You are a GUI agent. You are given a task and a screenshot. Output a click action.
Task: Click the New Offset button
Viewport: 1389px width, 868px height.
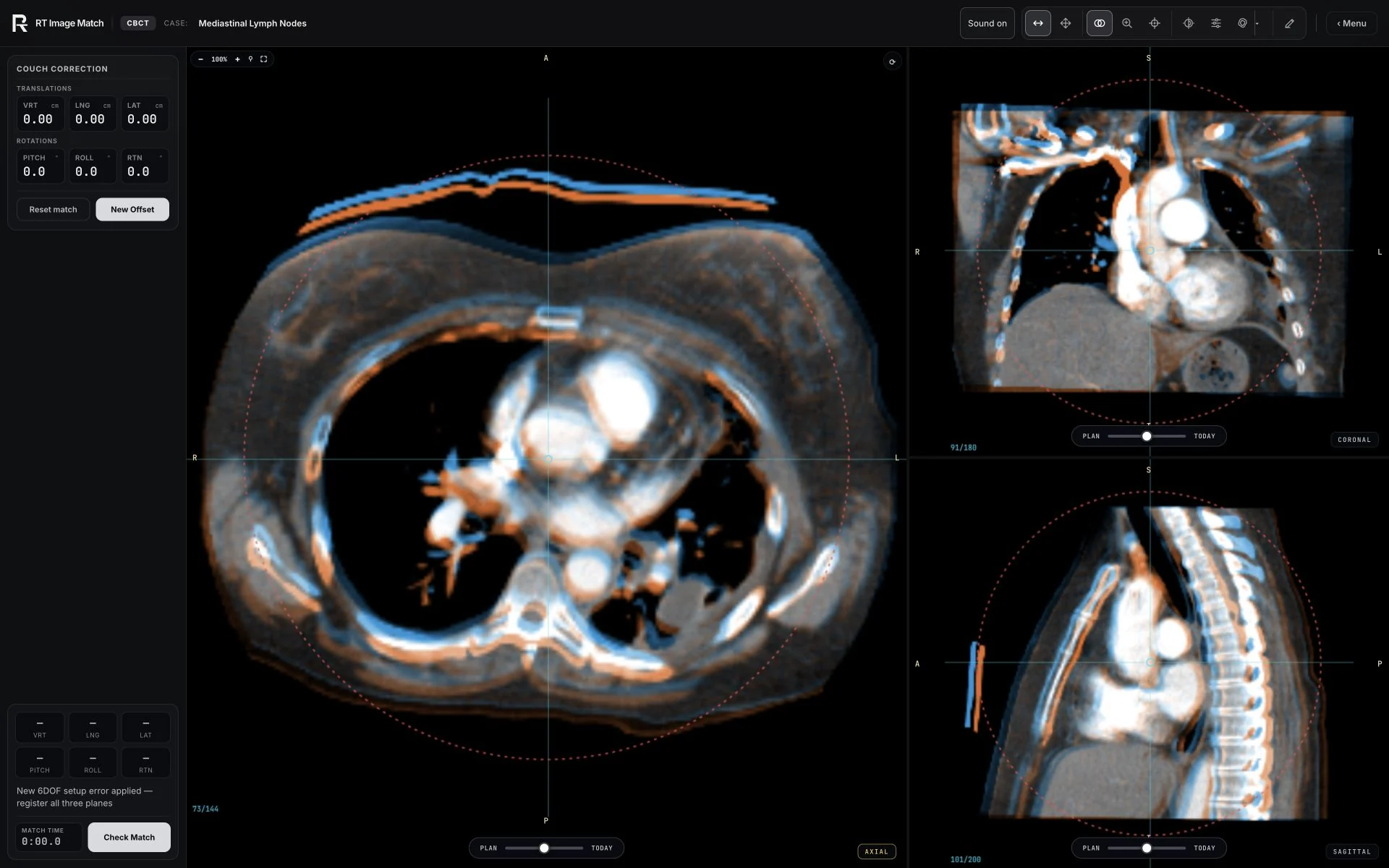(132, 209)
